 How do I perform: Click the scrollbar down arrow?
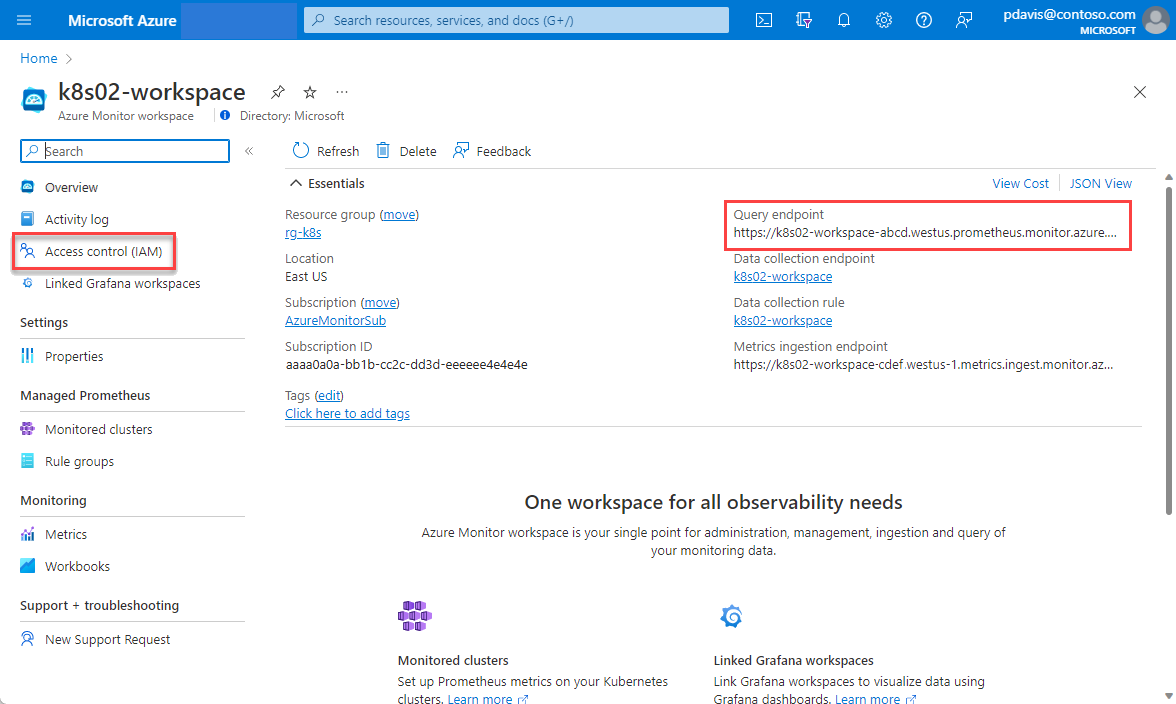[x=1168, y=697]
